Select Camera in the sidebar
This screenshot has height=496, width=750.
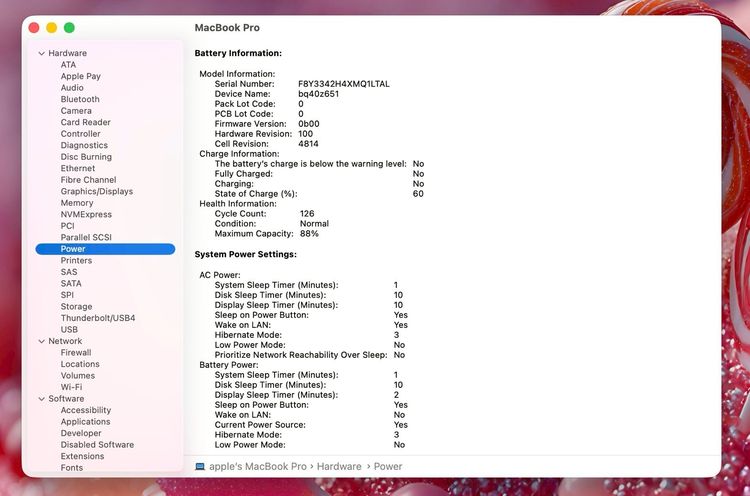[76, 110]
